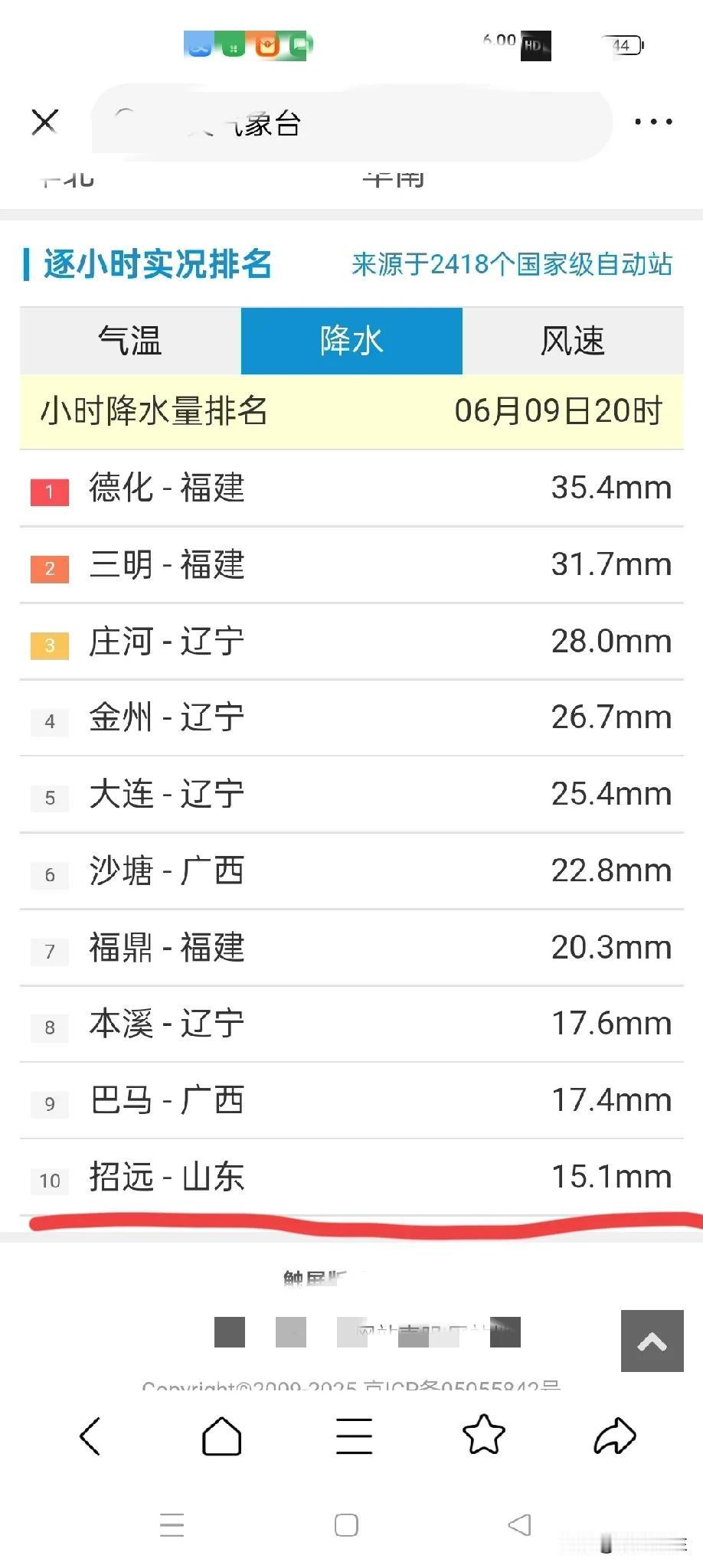The width and height of the screenshot is (703, 1568).
Task: Open the three-dot more options menu
Action: (653, 122)
